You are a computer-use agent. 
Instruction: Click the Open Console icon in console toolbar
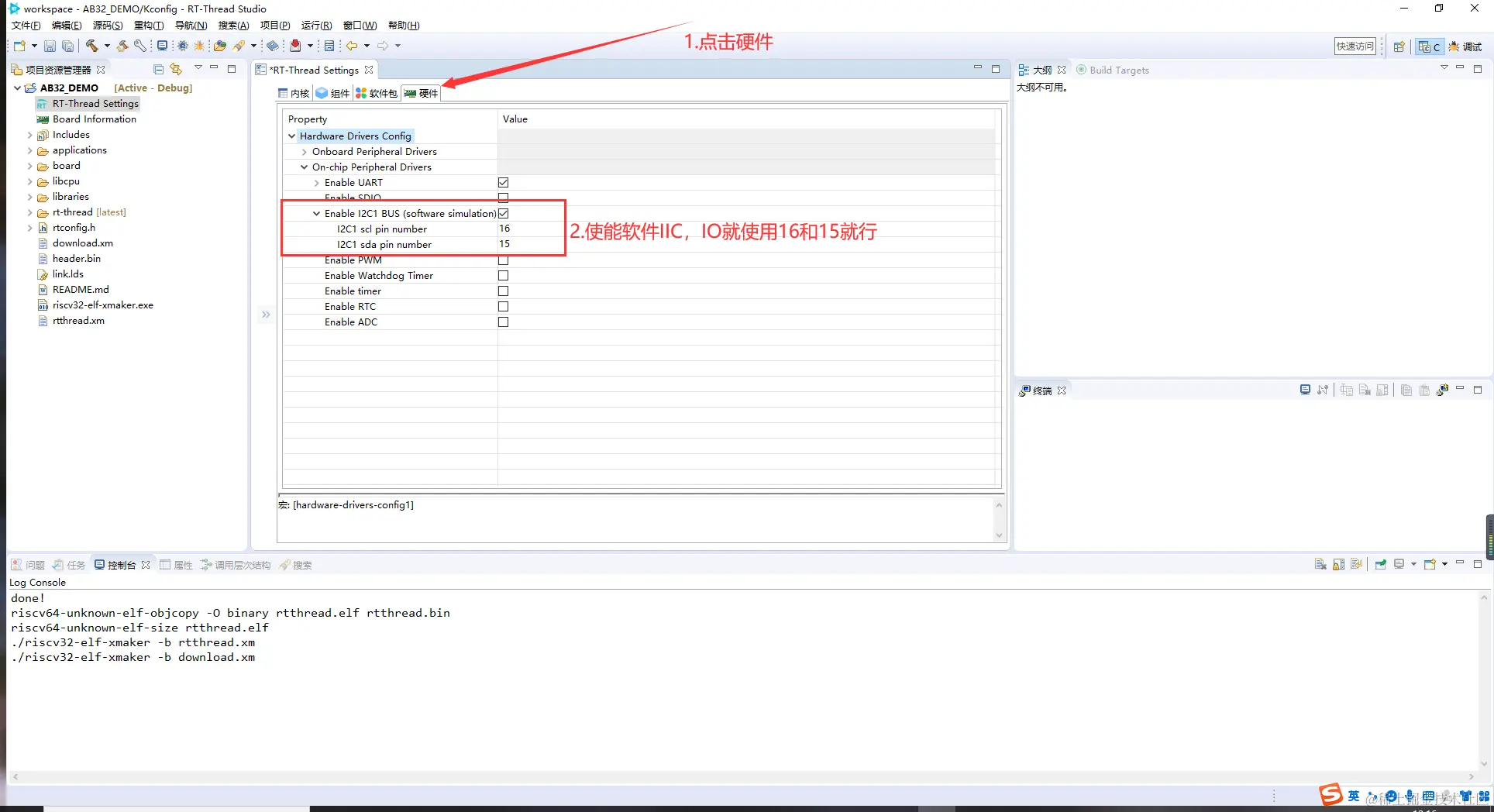click(1430, 564)
